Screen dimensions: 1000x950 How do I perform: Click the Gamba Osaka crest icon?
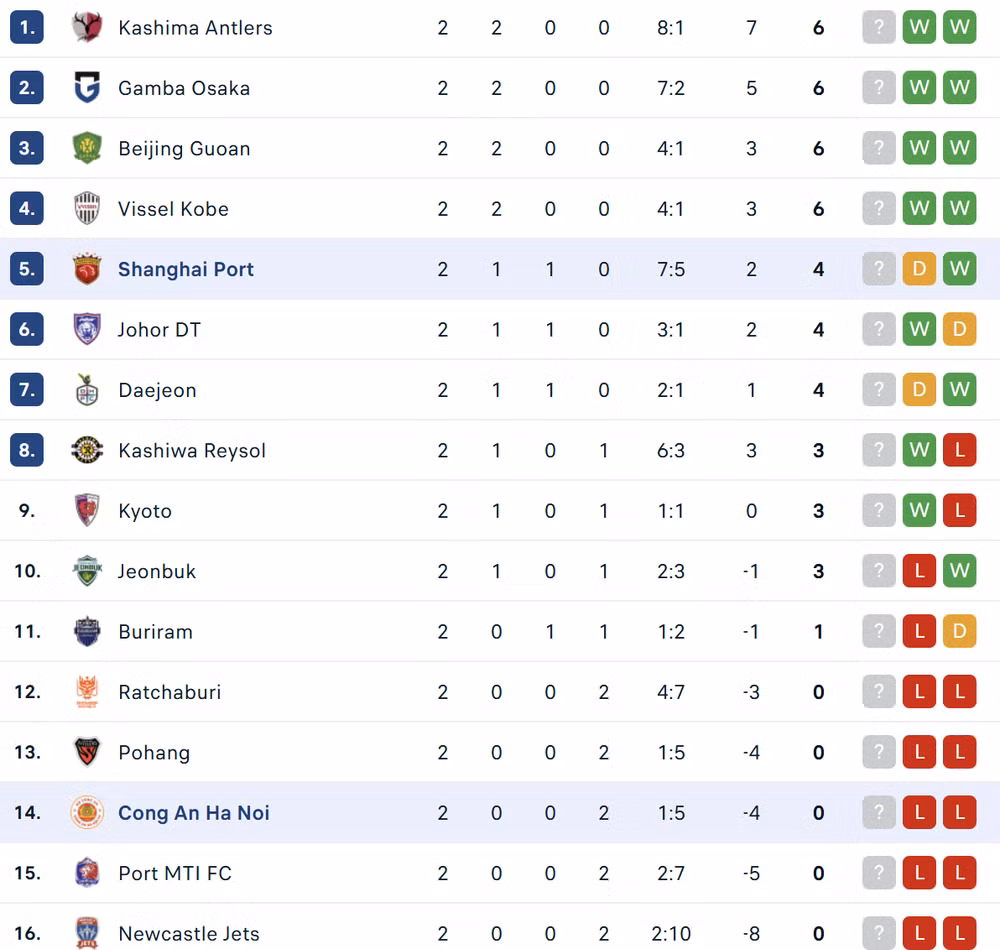point(87,88)
